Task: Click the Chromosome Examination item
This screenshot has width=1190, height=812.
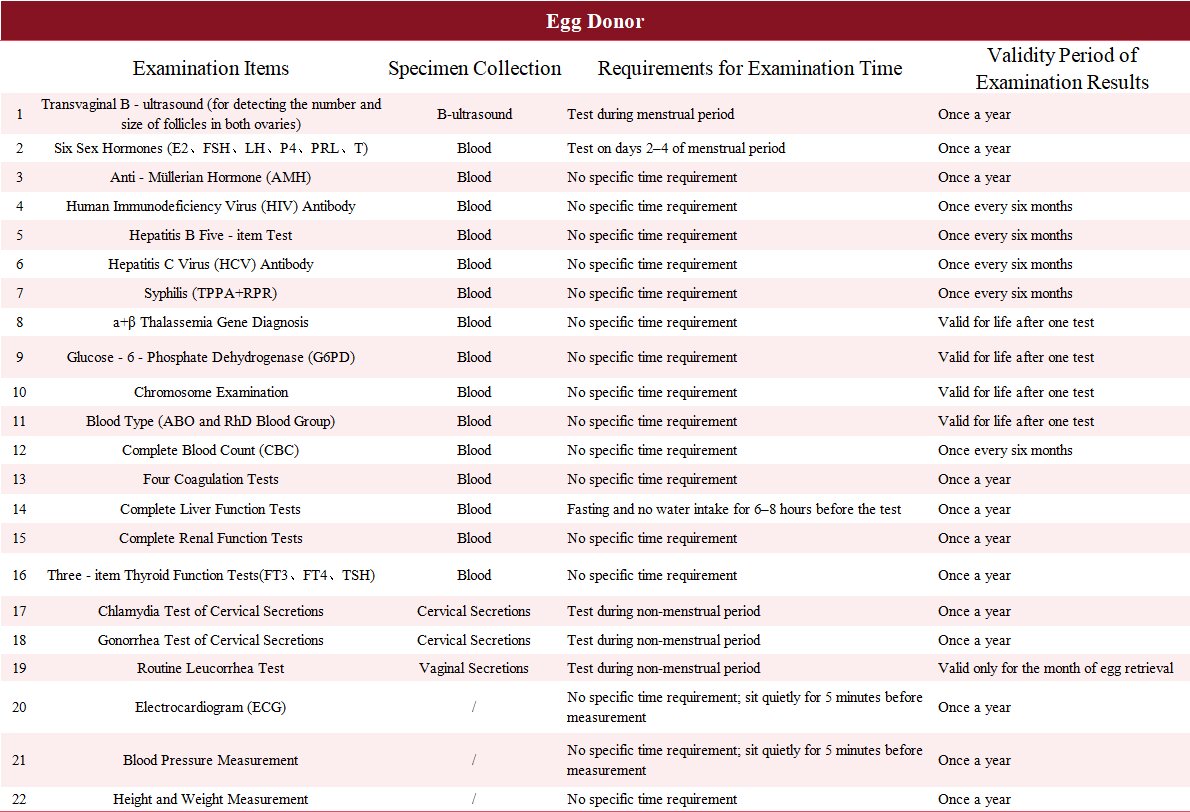Action: 211,392
